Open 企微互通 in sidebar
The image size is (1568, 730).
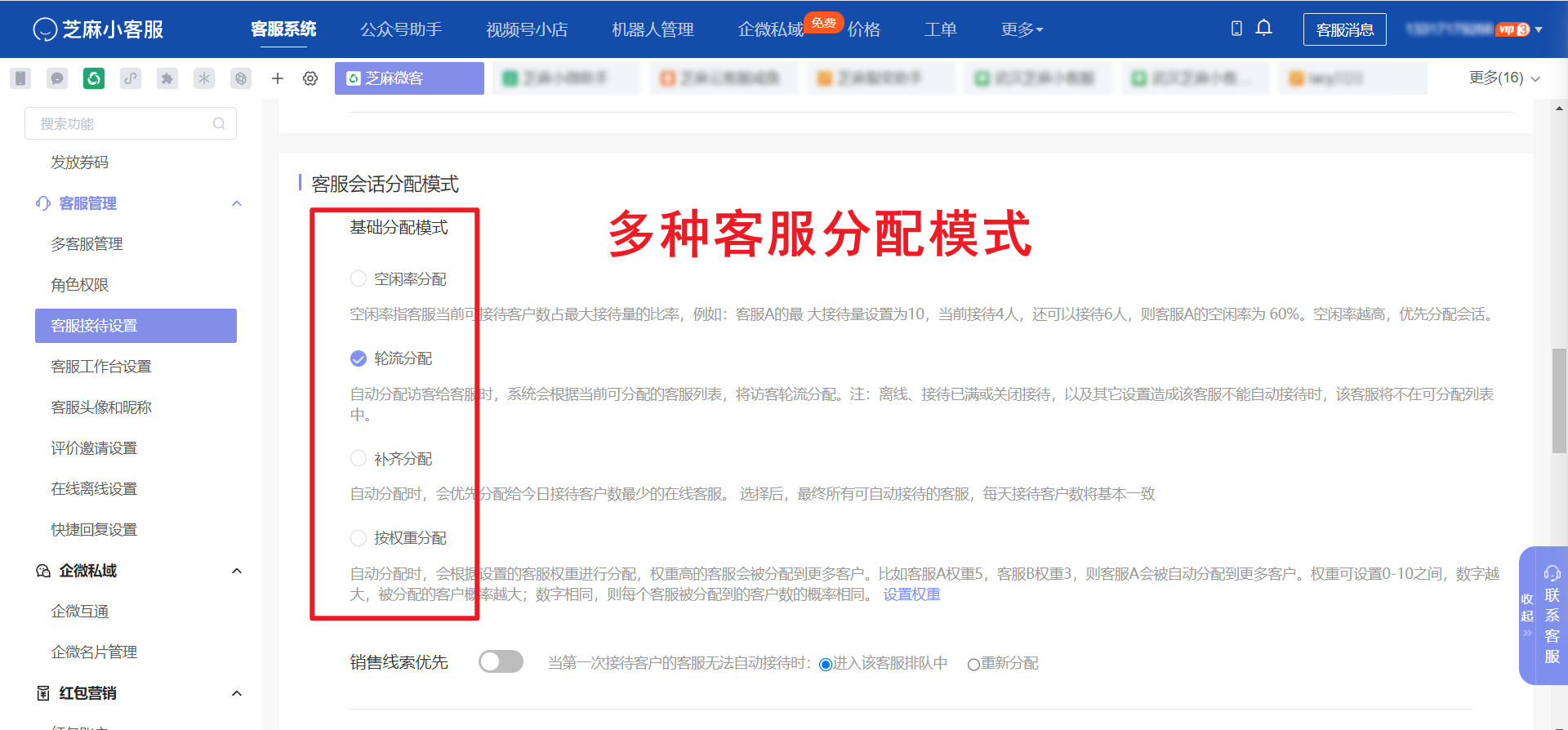pos(79,612)
